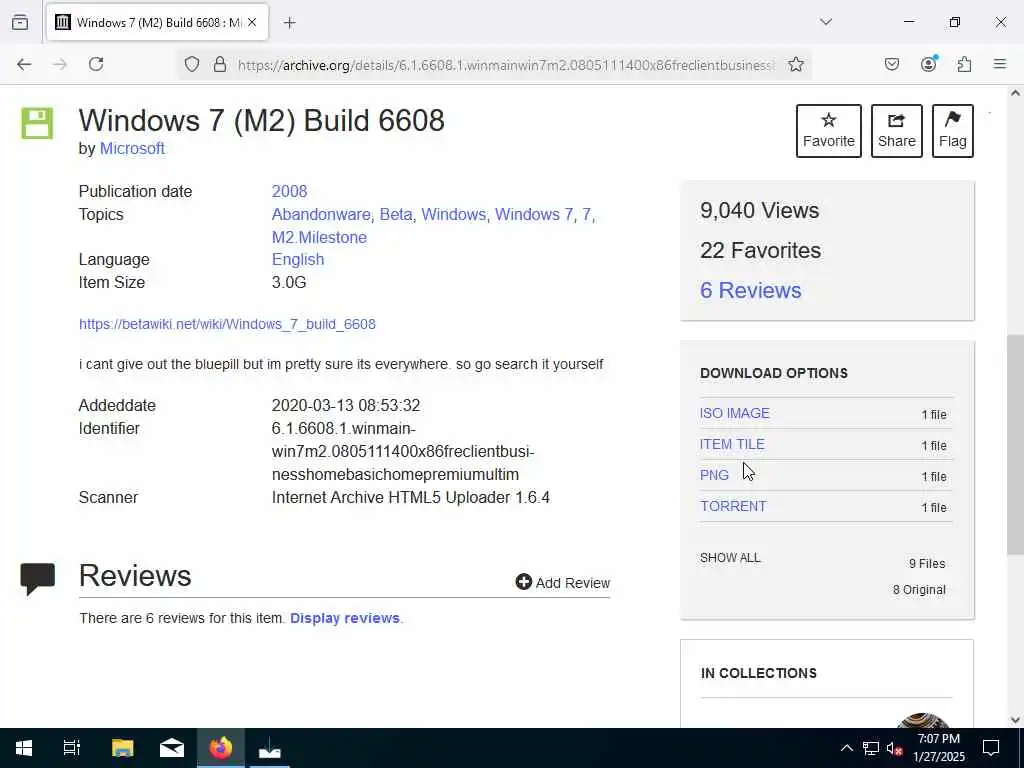Screen dimensions: 1024x768
Task: Open the Extensions puzzle icon
Action: [x=965, y=64]
